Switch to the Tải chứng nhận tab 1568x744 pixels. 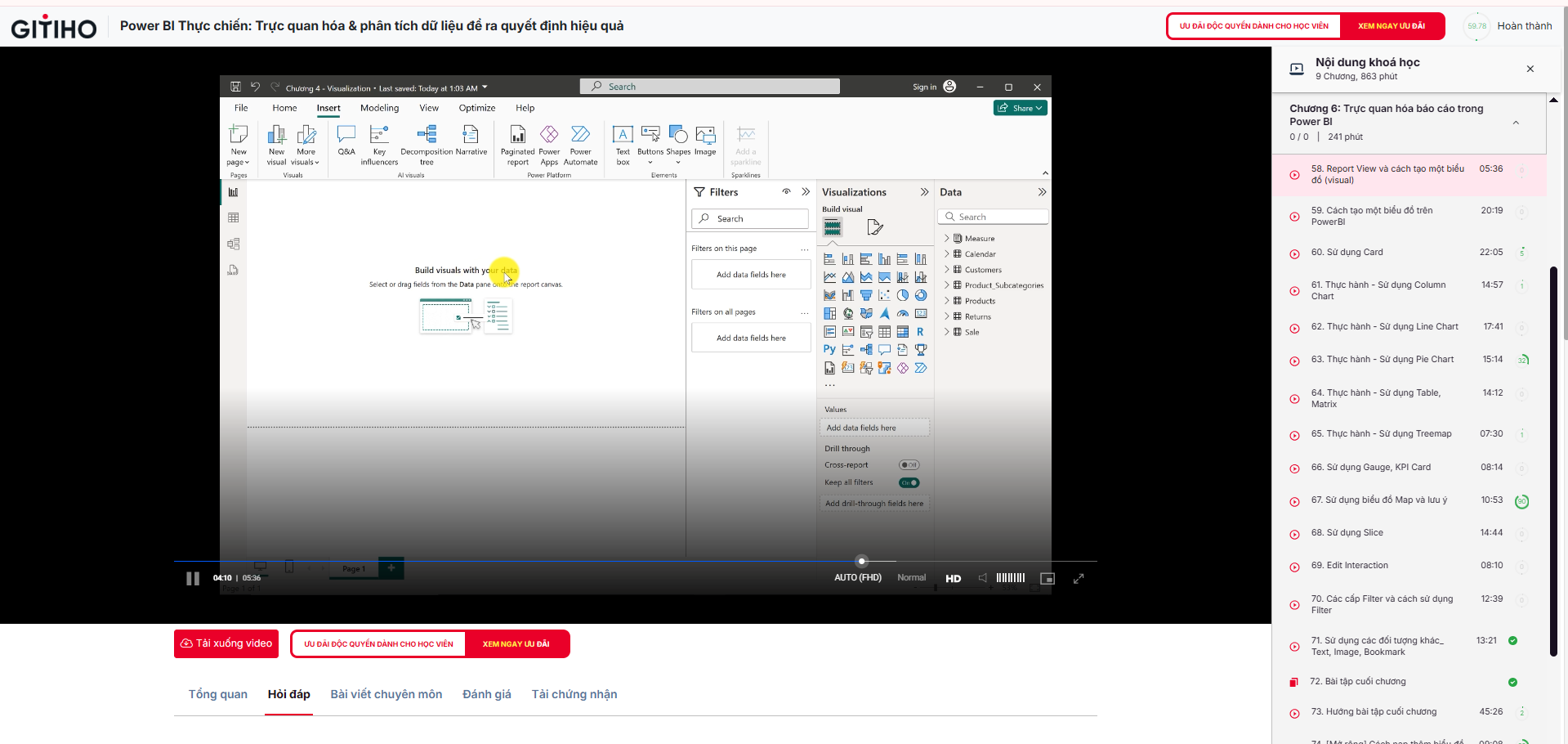tap(574, 694)
